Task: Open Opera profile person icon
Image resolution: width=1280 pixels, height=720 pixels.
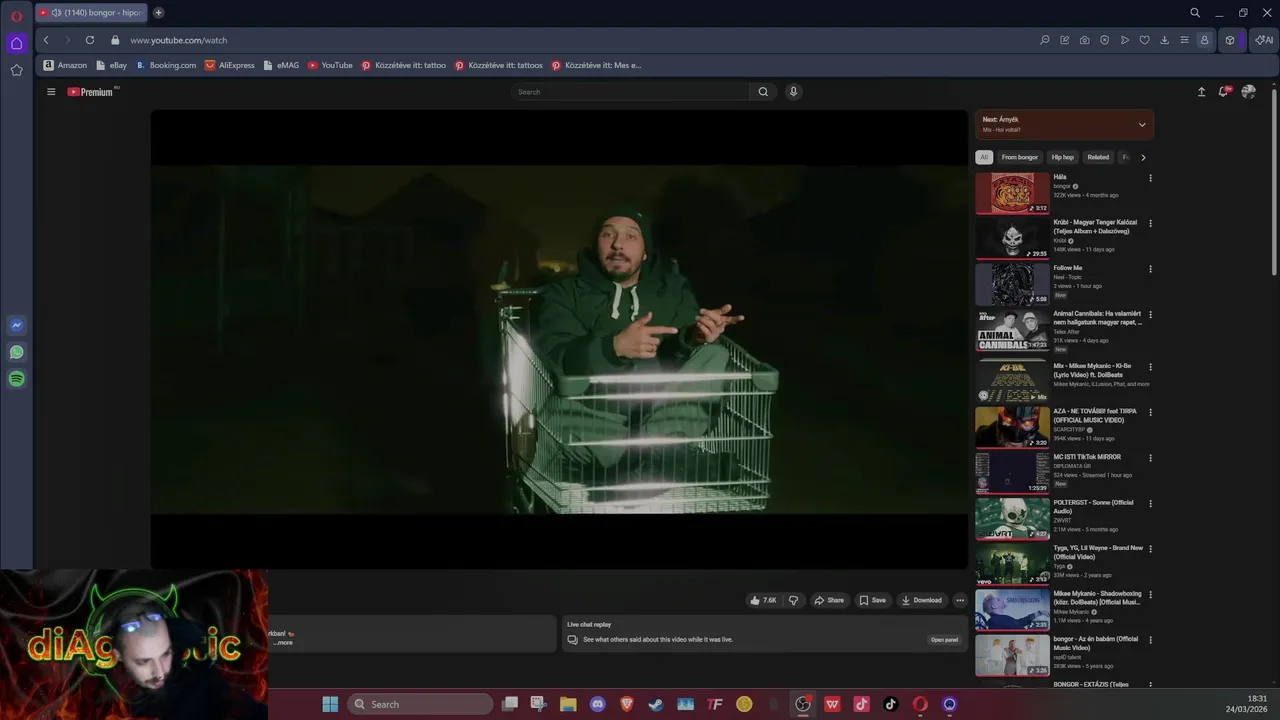Action: 1205,40
